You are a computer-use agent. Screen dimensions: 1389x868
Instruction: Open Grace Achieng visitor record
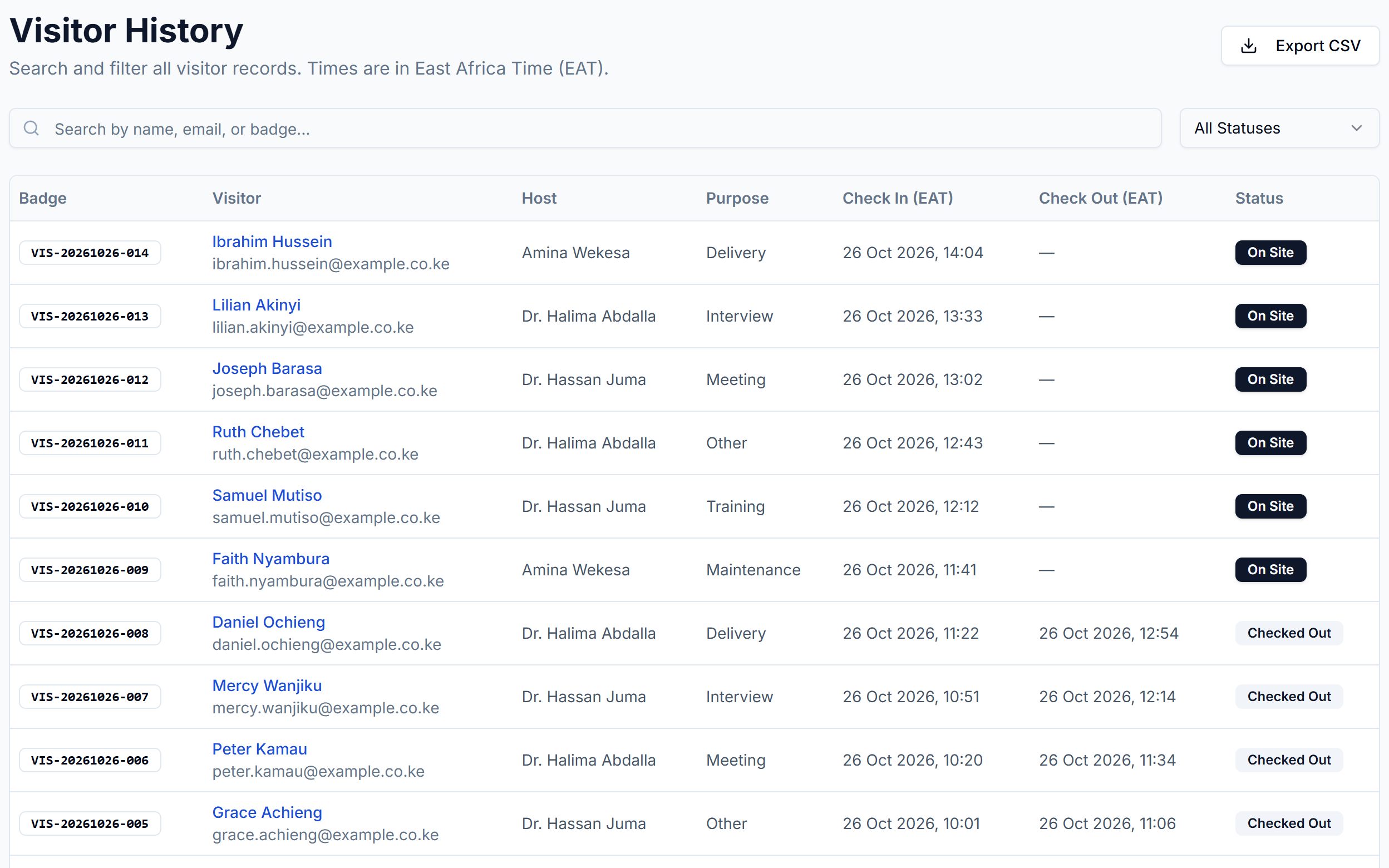click(x=267, y=812)
